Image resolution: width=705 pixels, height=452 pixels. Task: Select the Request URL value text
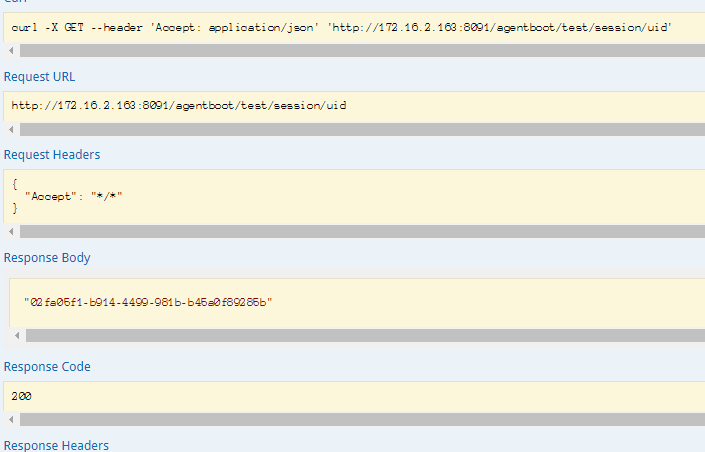179,106
